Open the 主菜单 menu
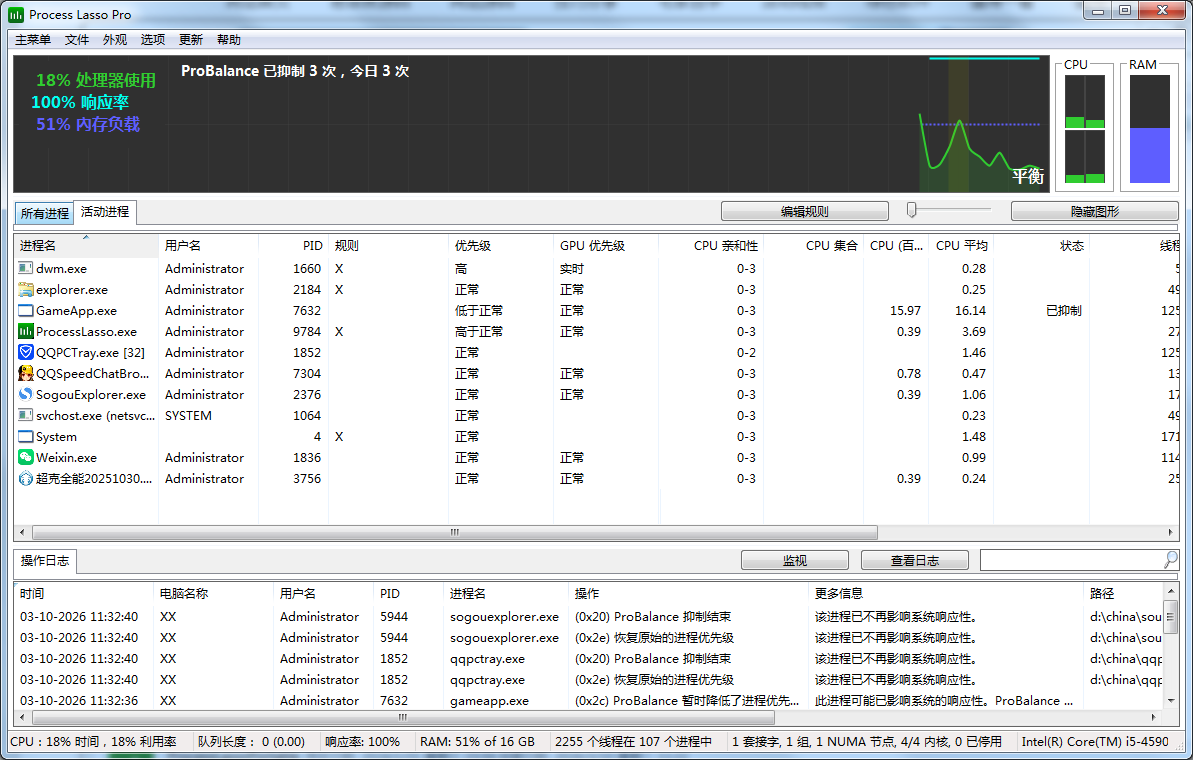The image size is (1193, 760). point(33,40)
